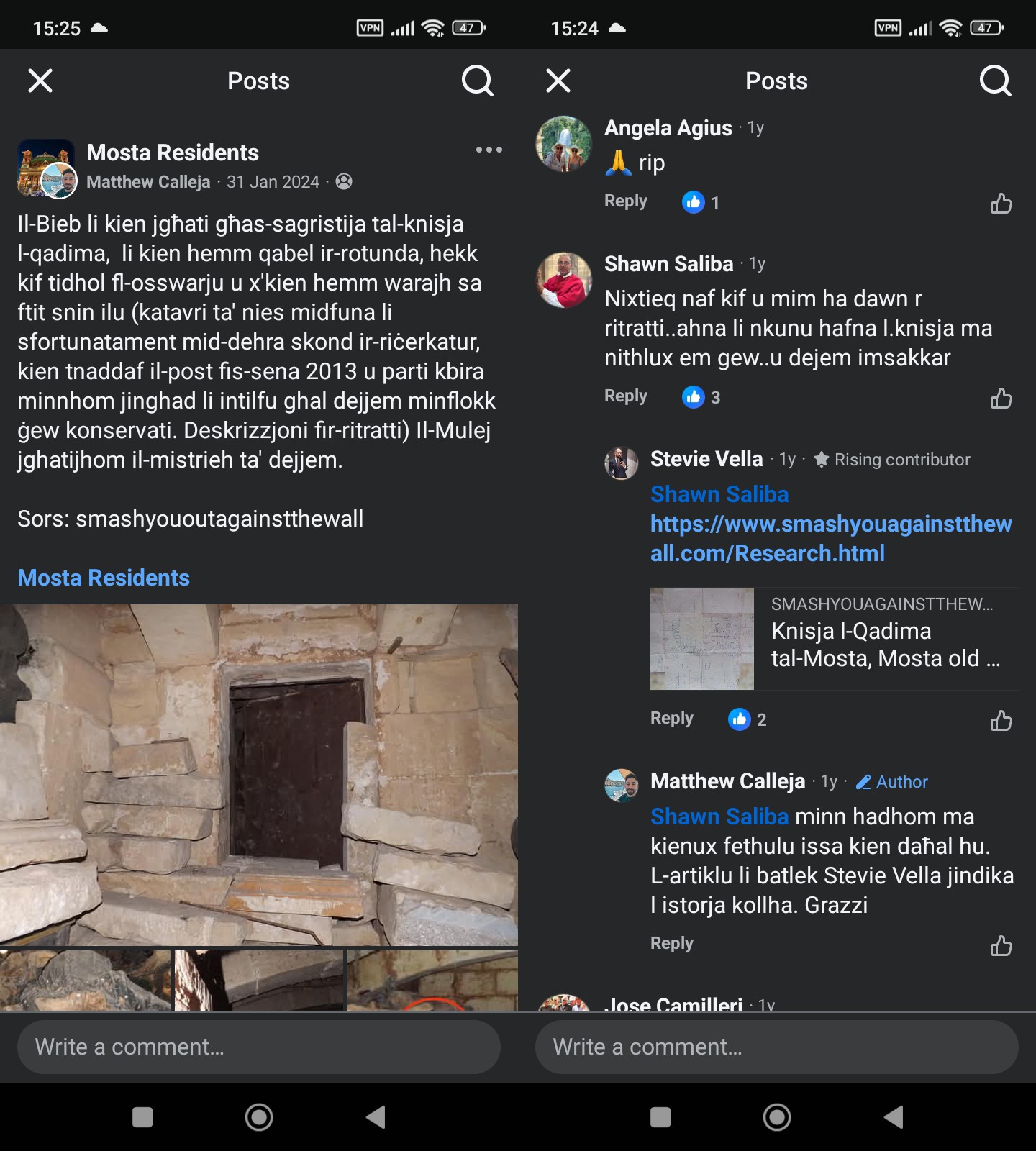View 3 reactions on Shawn Saliba's comment
This screenshot has width=1036, height=1151.
(701, 397)
